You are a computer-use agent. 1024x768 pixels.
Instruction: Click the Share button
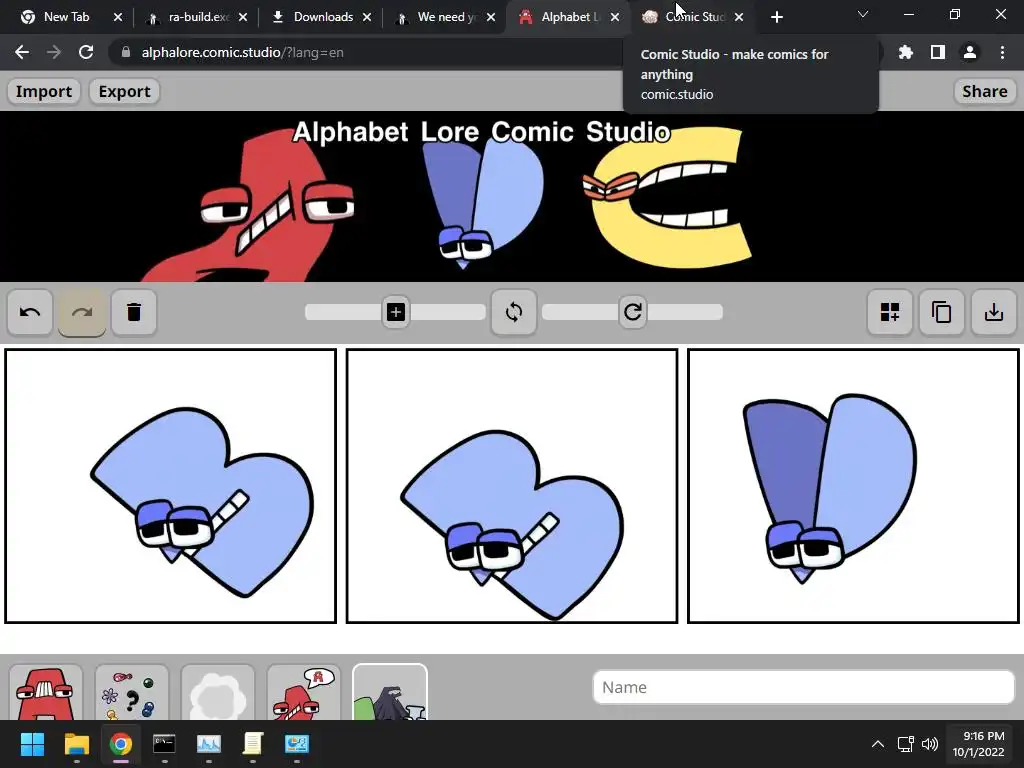tap(985, 91)
